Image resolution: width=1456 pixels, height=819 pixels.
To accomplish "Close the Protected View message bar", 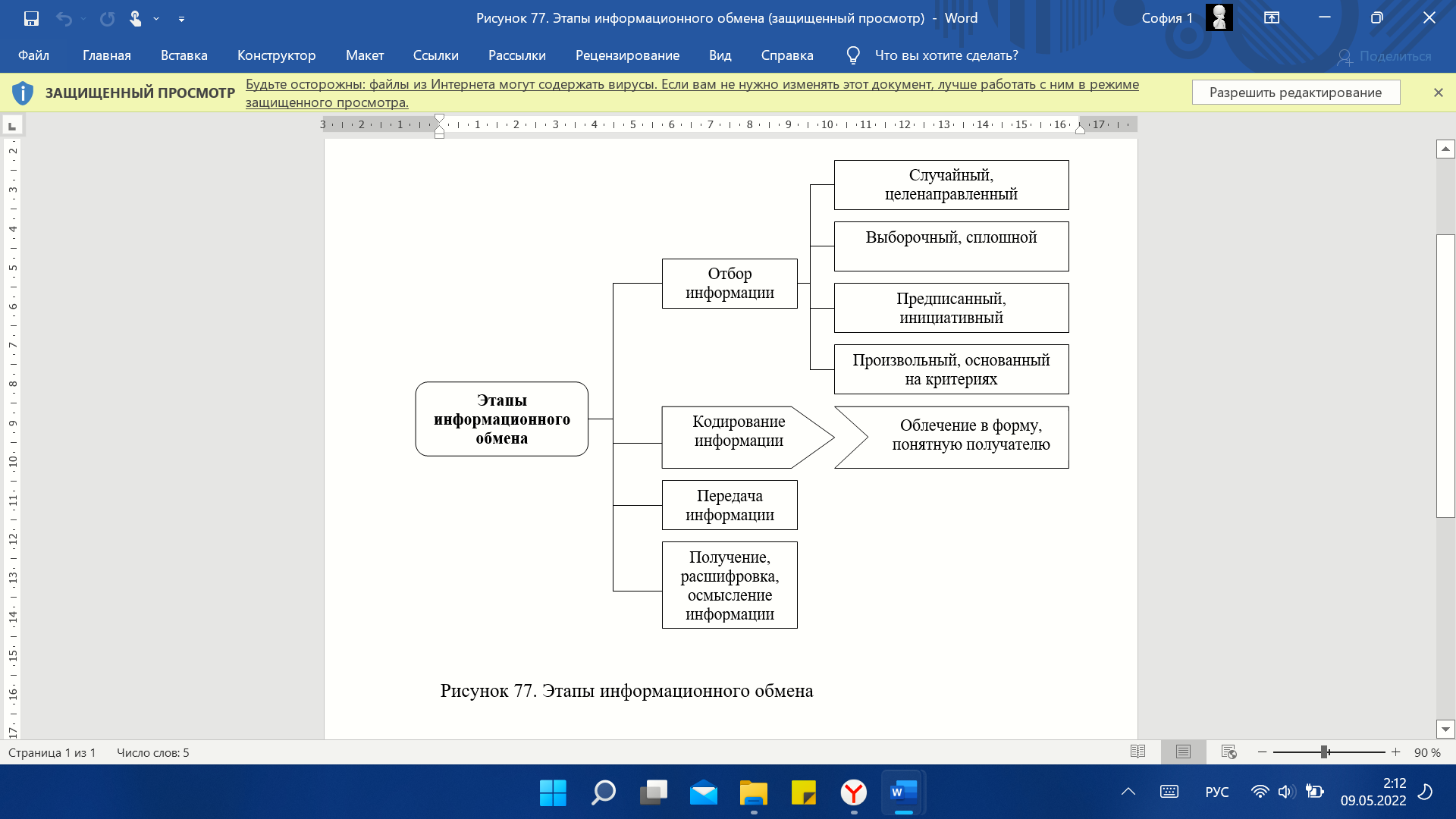I will pos(1439,93).
